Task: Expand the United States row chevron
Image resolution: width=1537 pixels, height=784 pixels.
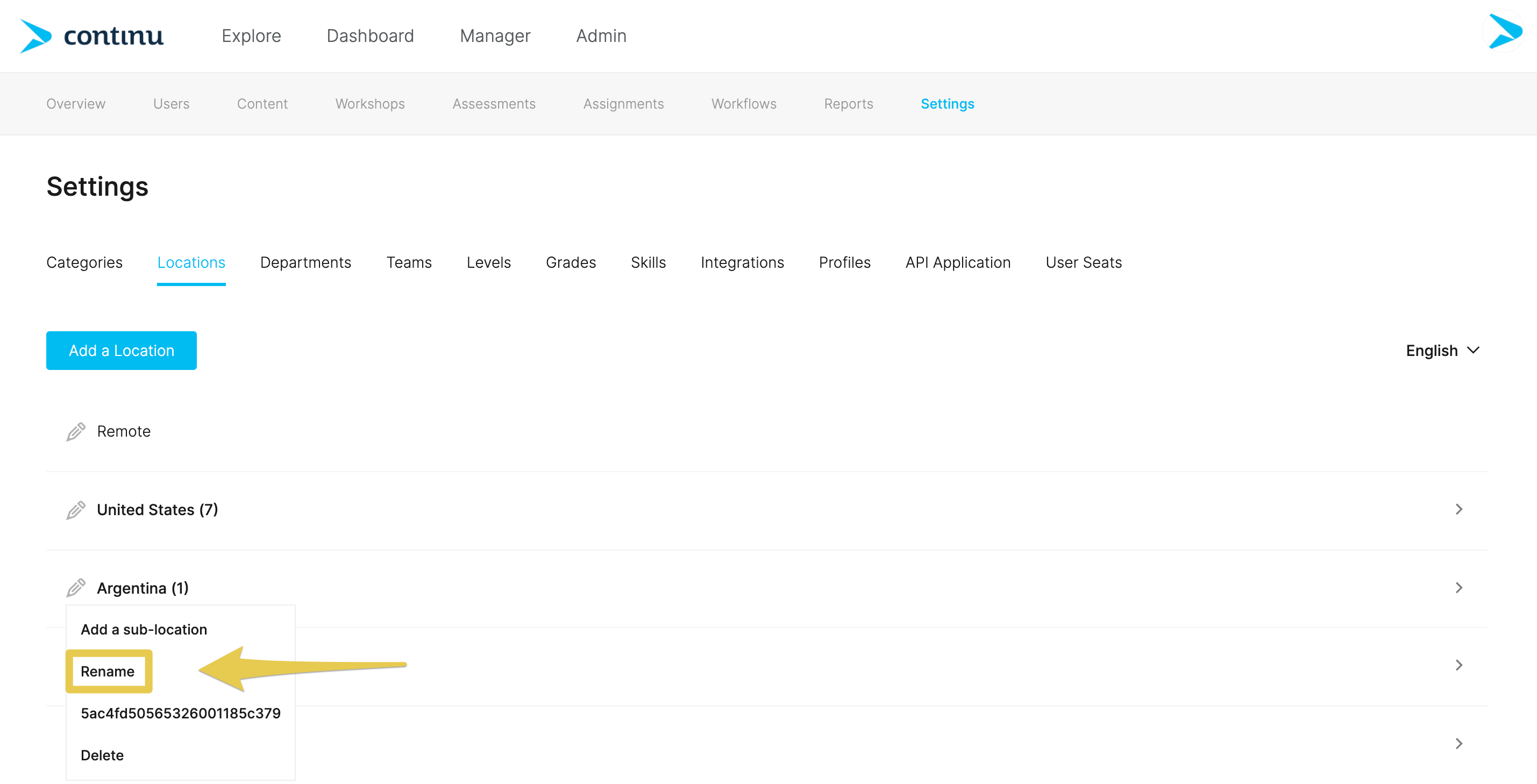Action: pyautogui.click(x=1458, y=509)
